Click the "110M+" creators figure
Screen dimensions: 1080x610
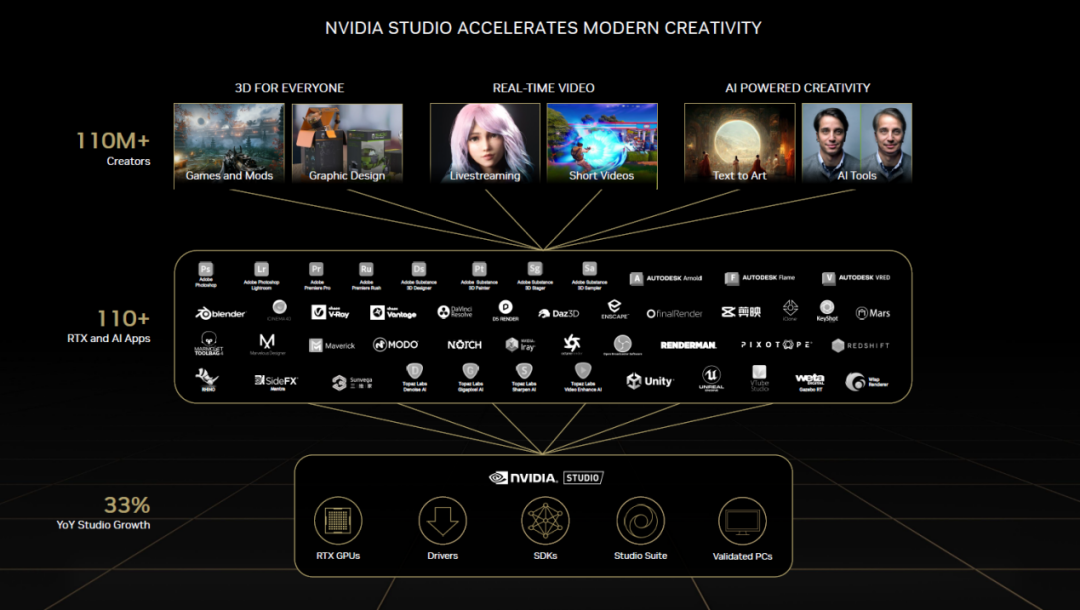click(112, 140)
